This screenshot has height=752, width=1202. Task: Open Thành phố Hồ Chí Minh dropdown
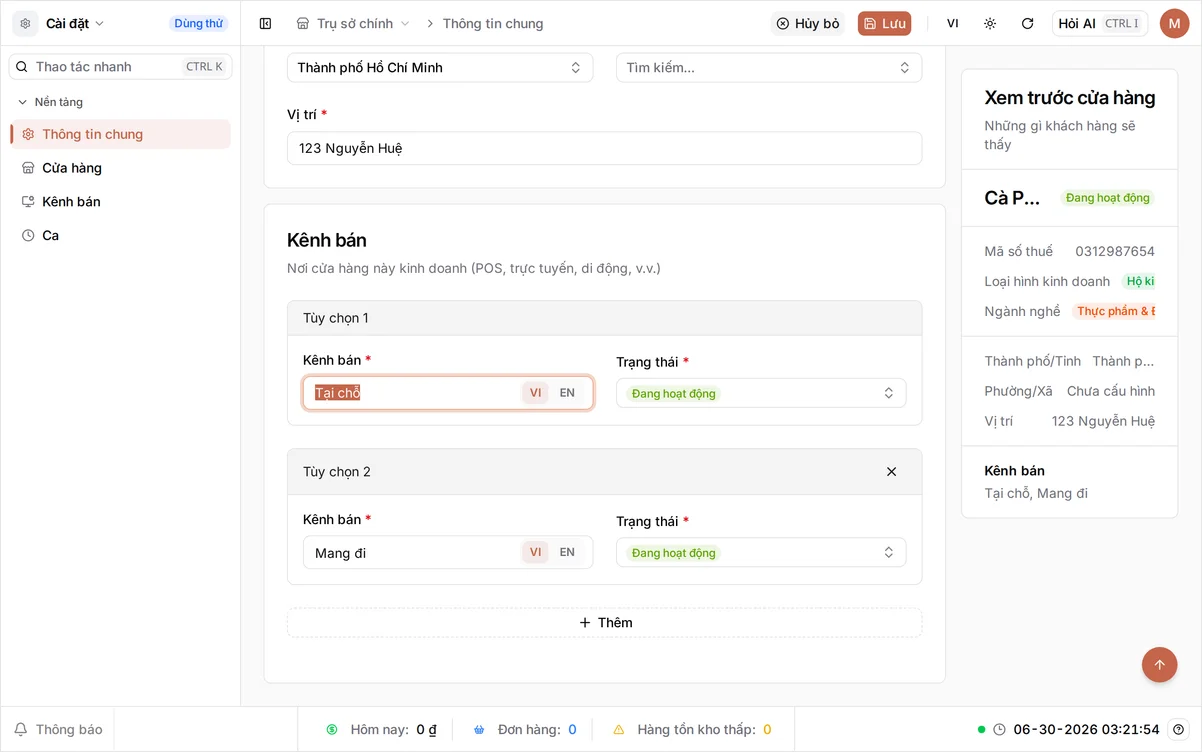coord(440,67)
